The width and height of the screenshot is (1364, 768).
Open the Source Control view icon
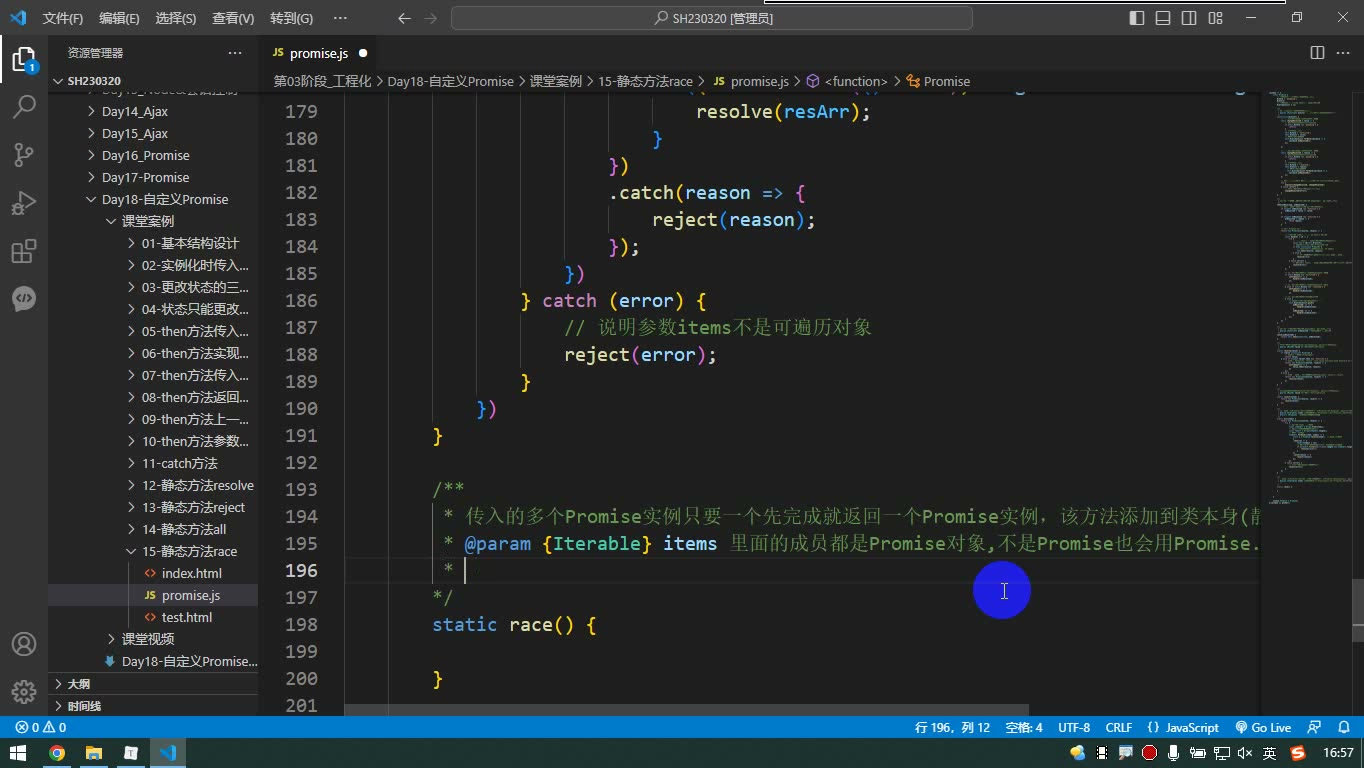[x=24, y=155]
